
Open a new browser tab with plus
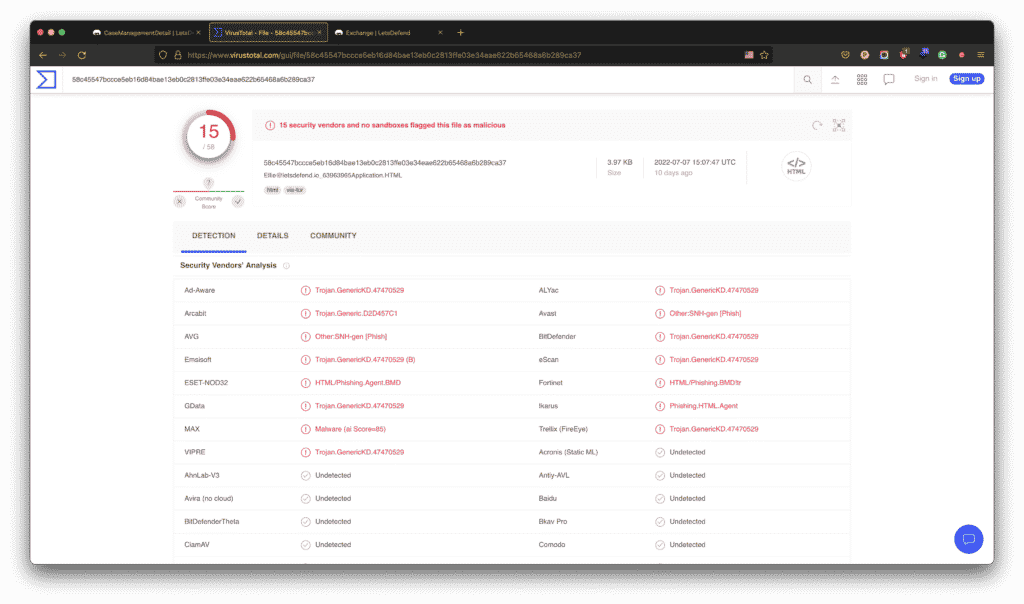pos(460,33)
